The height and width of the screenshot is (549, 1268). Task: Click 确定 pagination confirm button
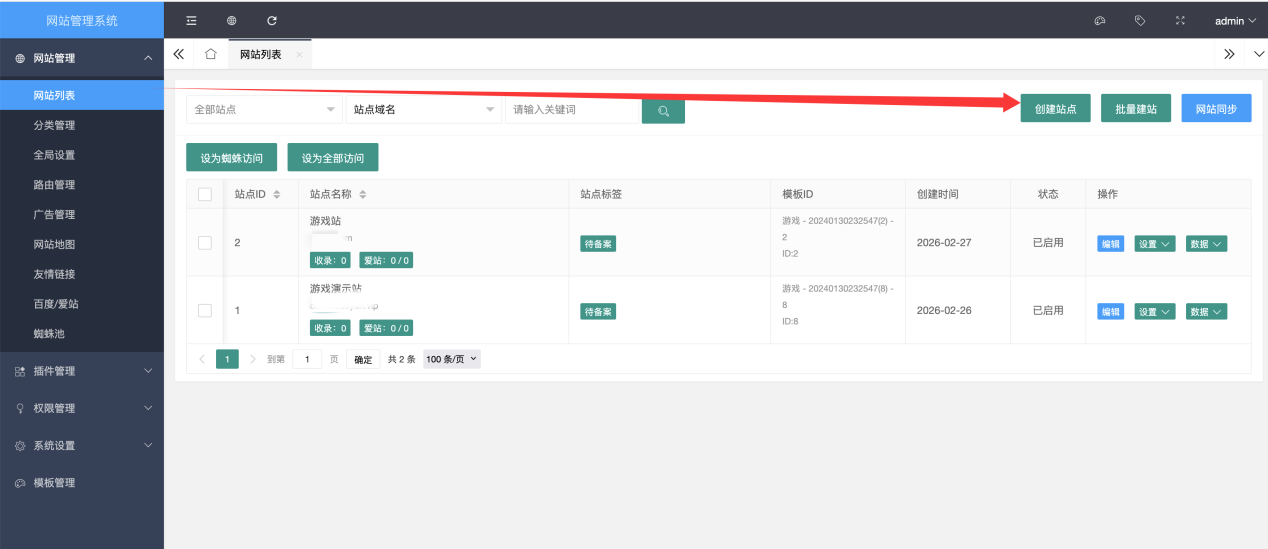click(x=363, y=359)
